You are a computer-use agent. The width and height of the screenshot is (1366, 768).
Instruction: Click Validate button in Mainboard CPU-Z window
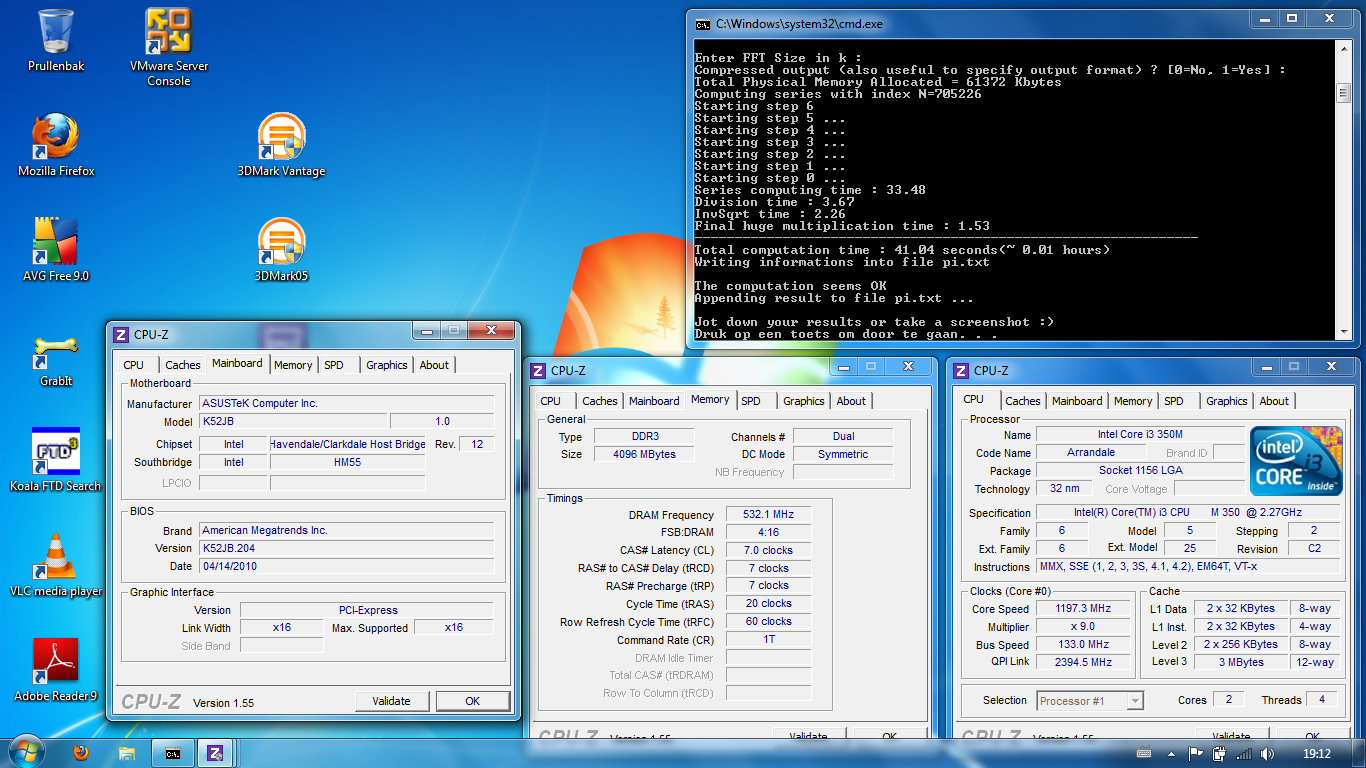[x=392, y=701]
